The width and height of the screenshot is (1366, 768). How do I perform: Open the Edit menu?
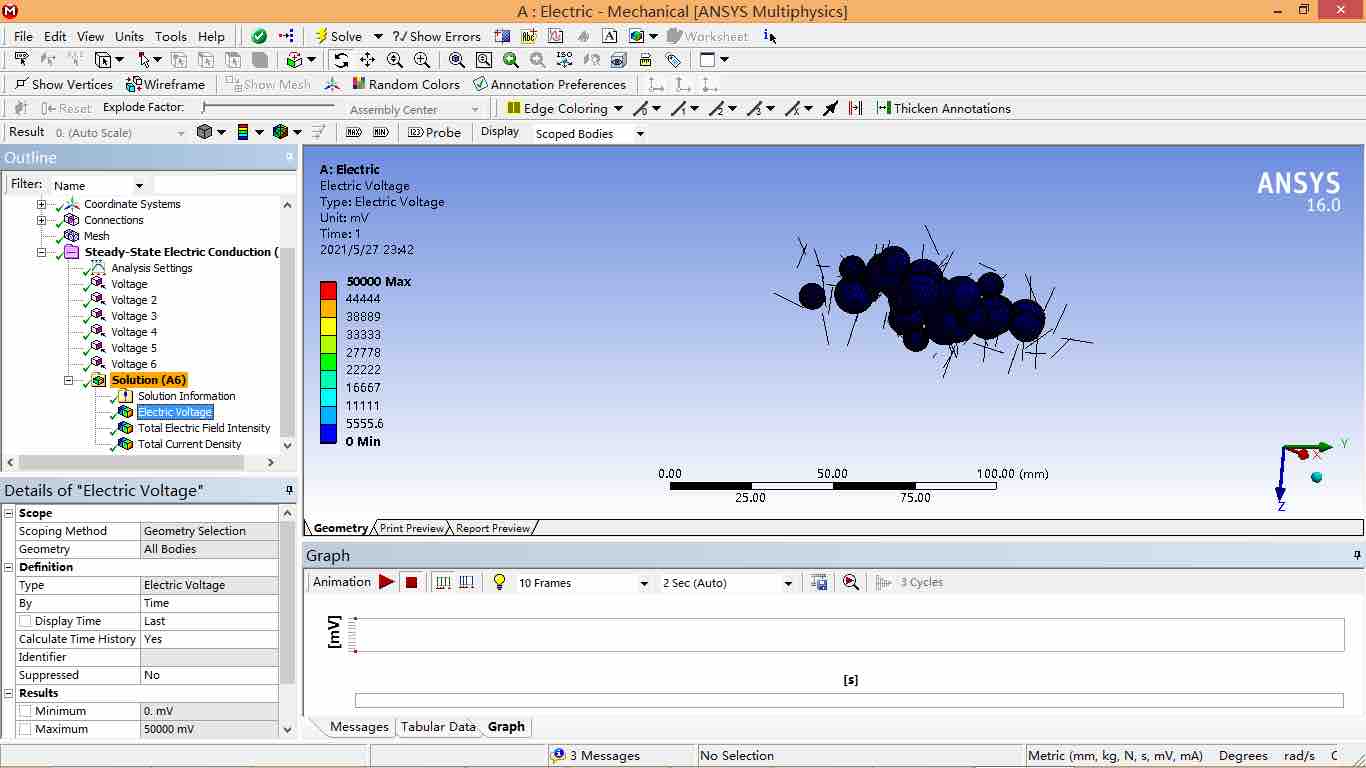tap(55, 36)
